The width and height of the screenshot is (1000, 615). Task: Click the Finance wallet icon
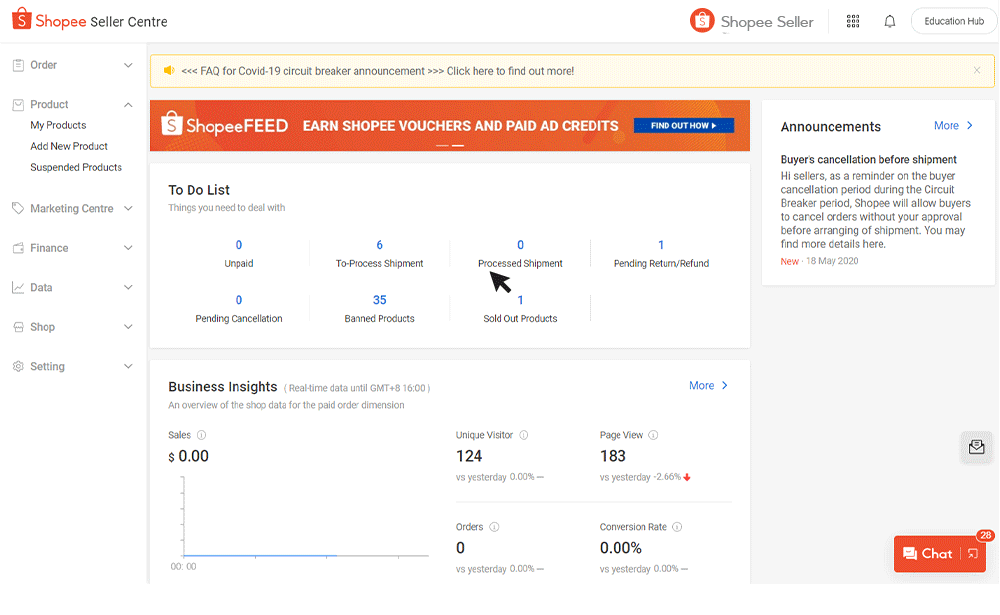coord(18,248)
